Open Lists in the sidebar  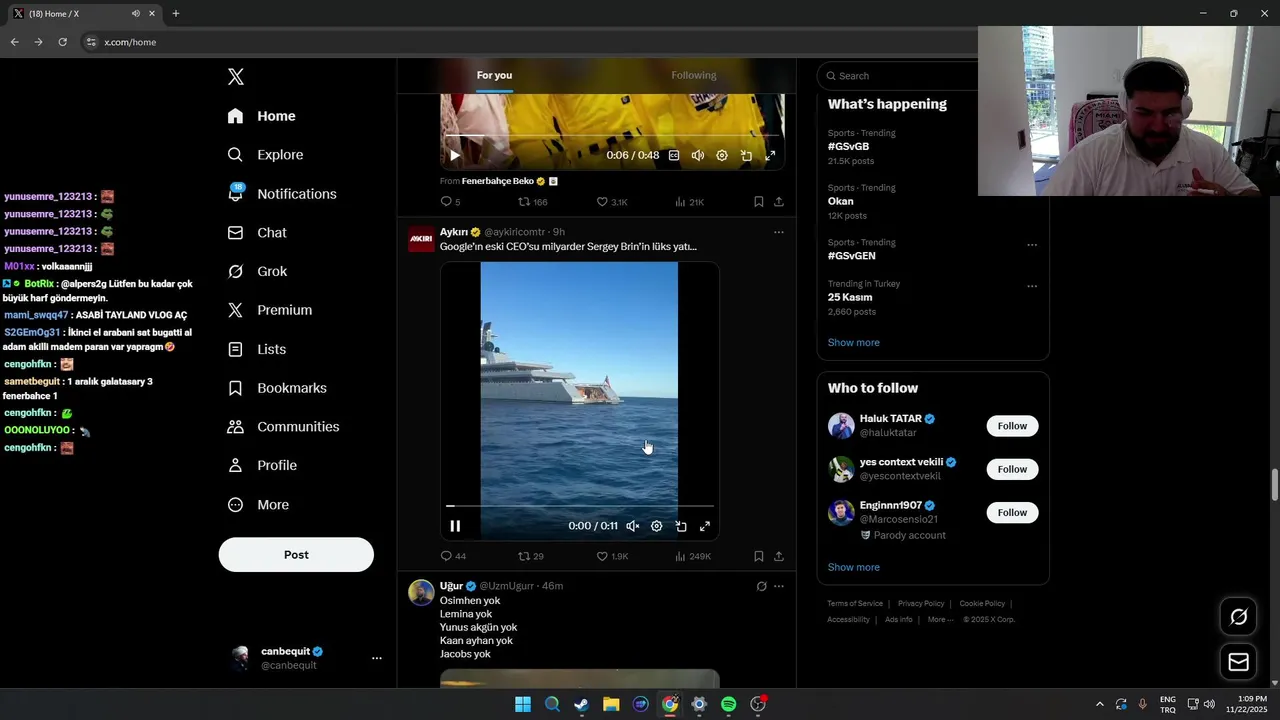click(257, 349)
